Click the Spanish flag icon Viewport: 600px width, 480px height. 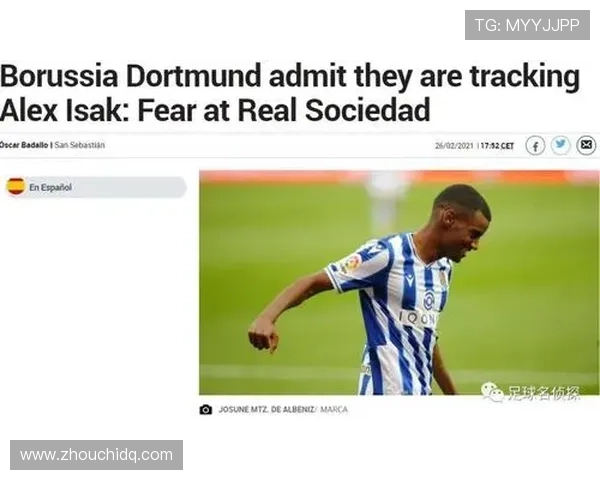pyautogui.click(x=16, y=186)
